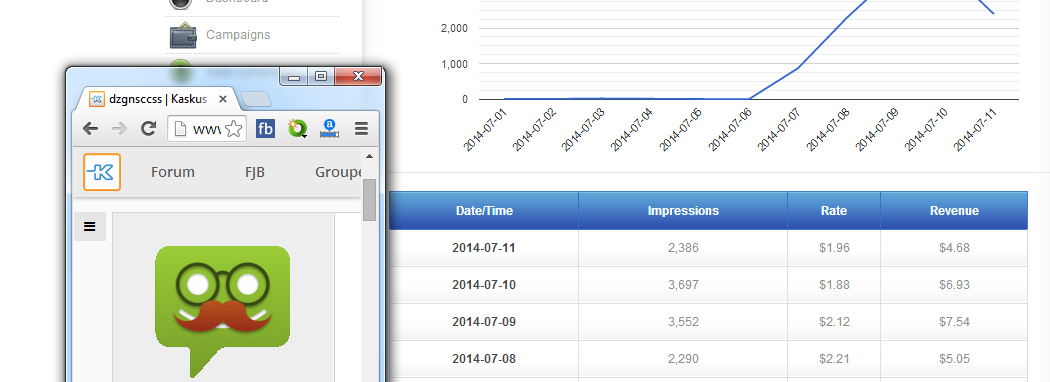Click the 3,552 impressions value
This screenshot has width=1050, height=382.
point(683,322)
